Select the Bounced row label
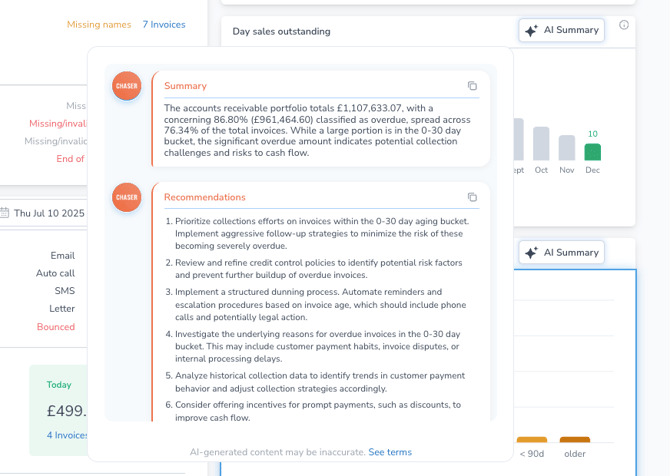 (x=56, y=327)
